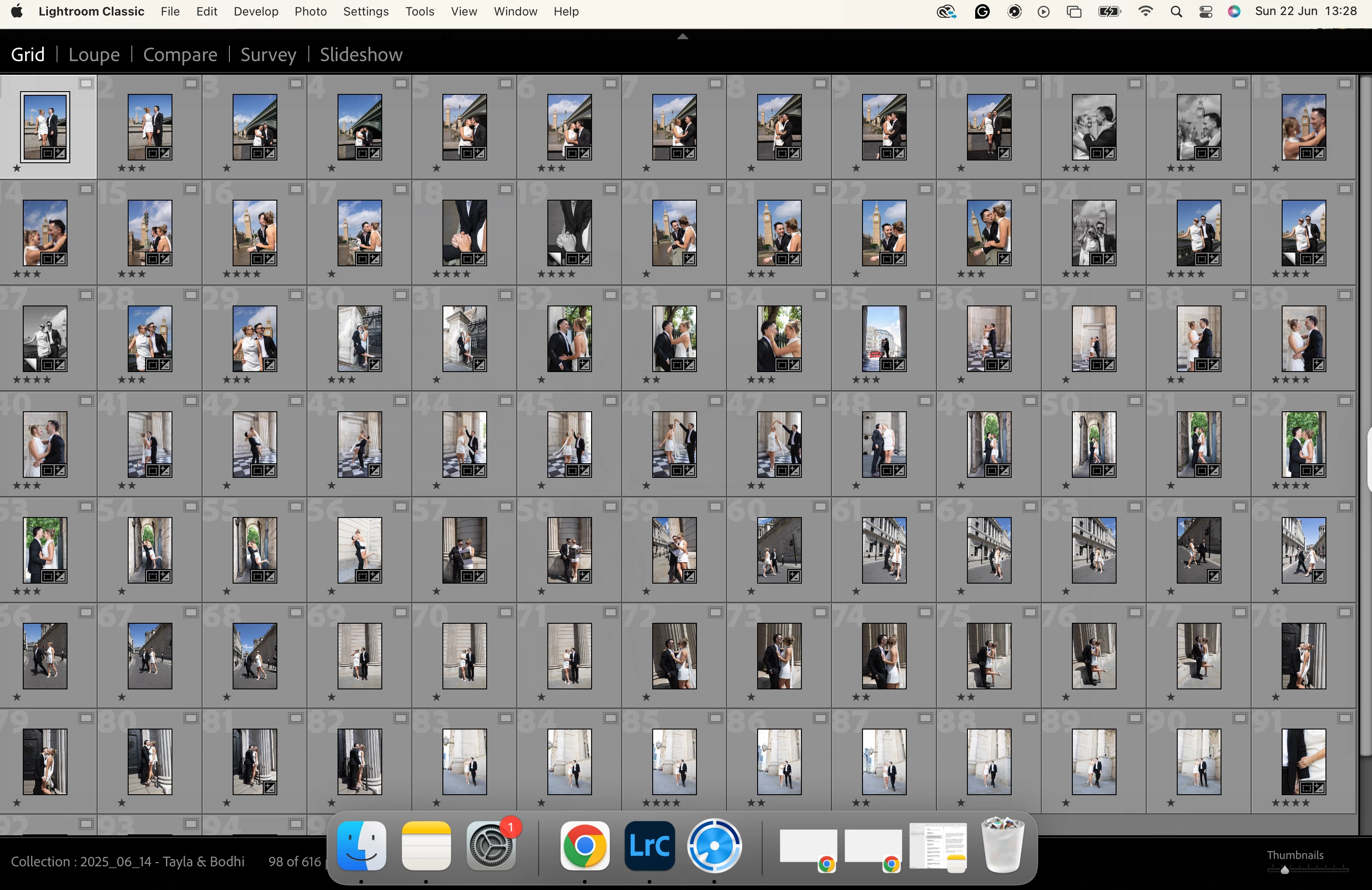Click the develop adjustments badge on photo 16
The height and width of the screenshot is (890, 1372).
(270, 259)
